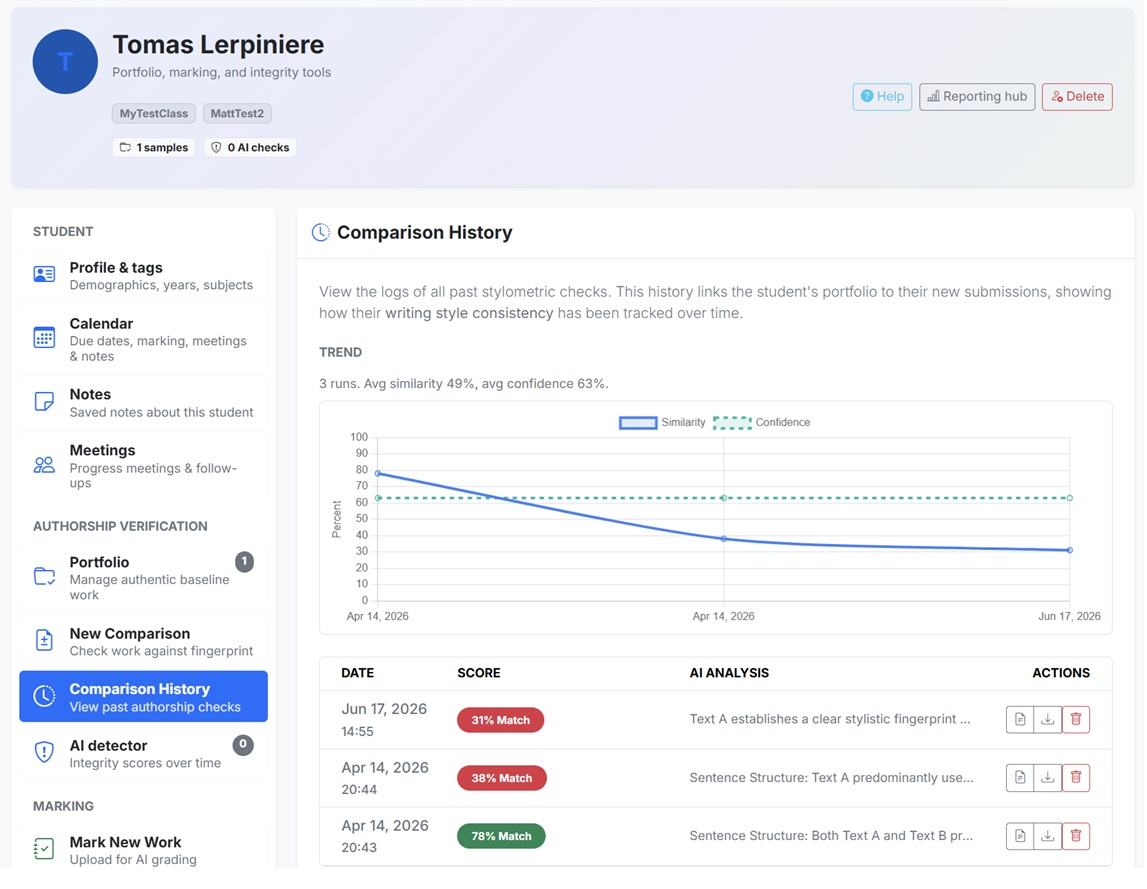Screen dimensions: 1147x889
Task: Open the Meetings section
Action: coord(143,465)
